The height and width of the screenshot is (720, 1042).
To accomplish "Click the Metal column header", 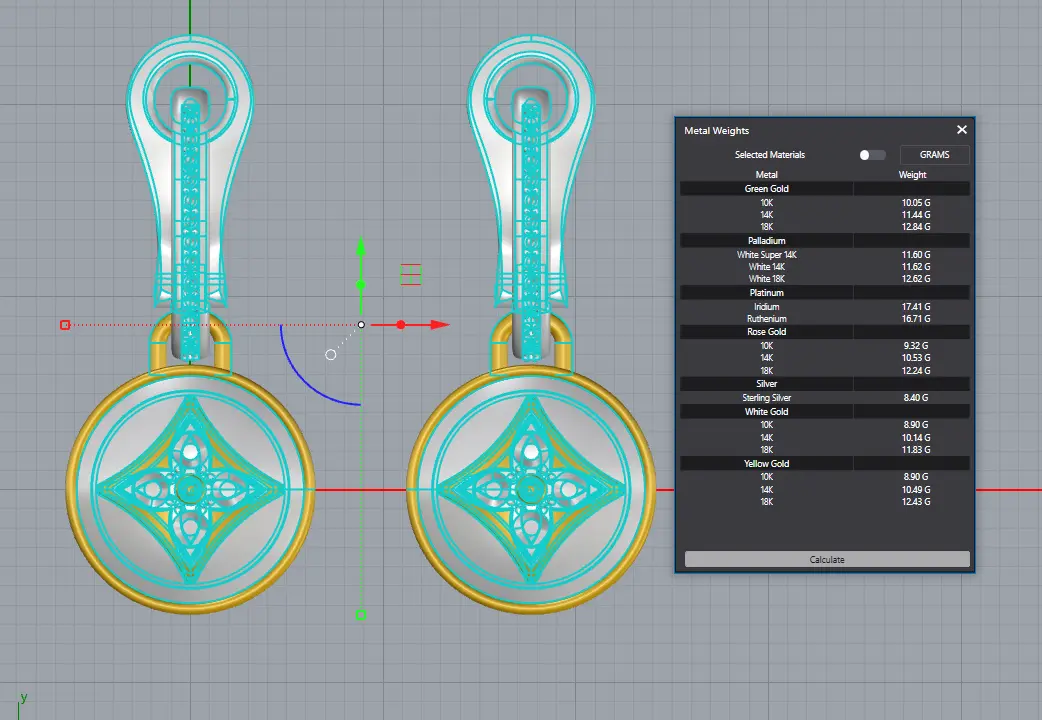I will (x=766, y=175).
